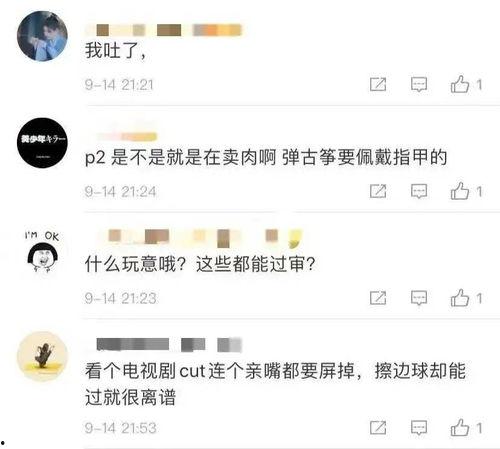Open the I'M OK meme avatar
Screen dimensions: 500x449
42,251
